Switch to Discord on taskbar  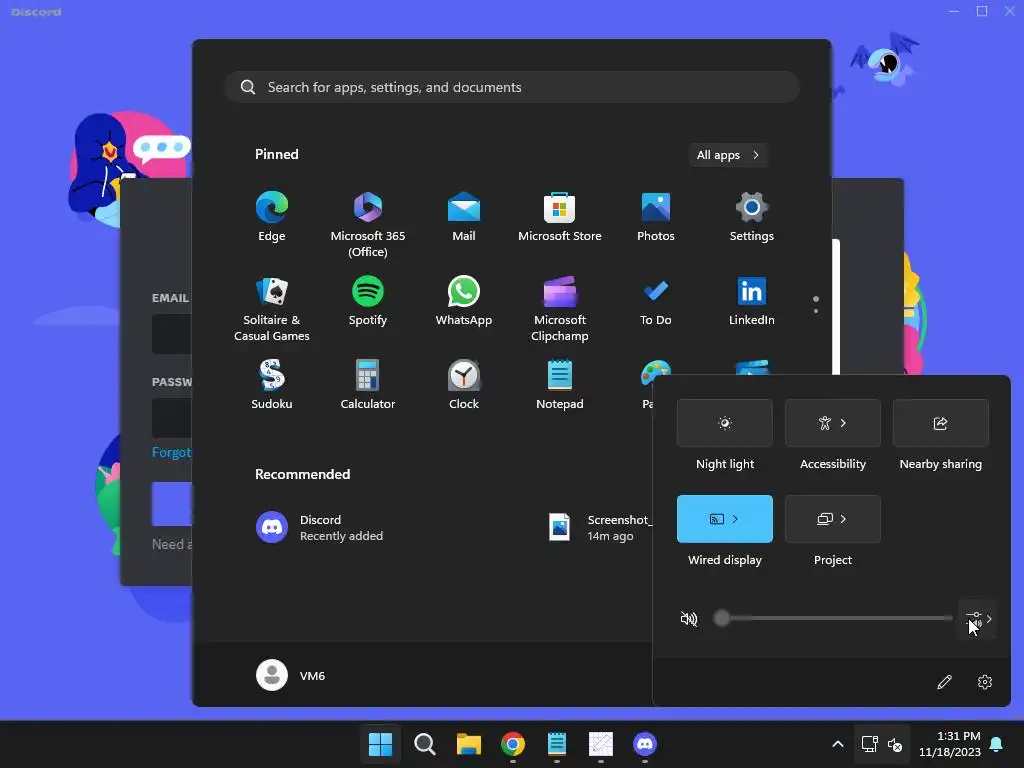(x=645, y=744)
